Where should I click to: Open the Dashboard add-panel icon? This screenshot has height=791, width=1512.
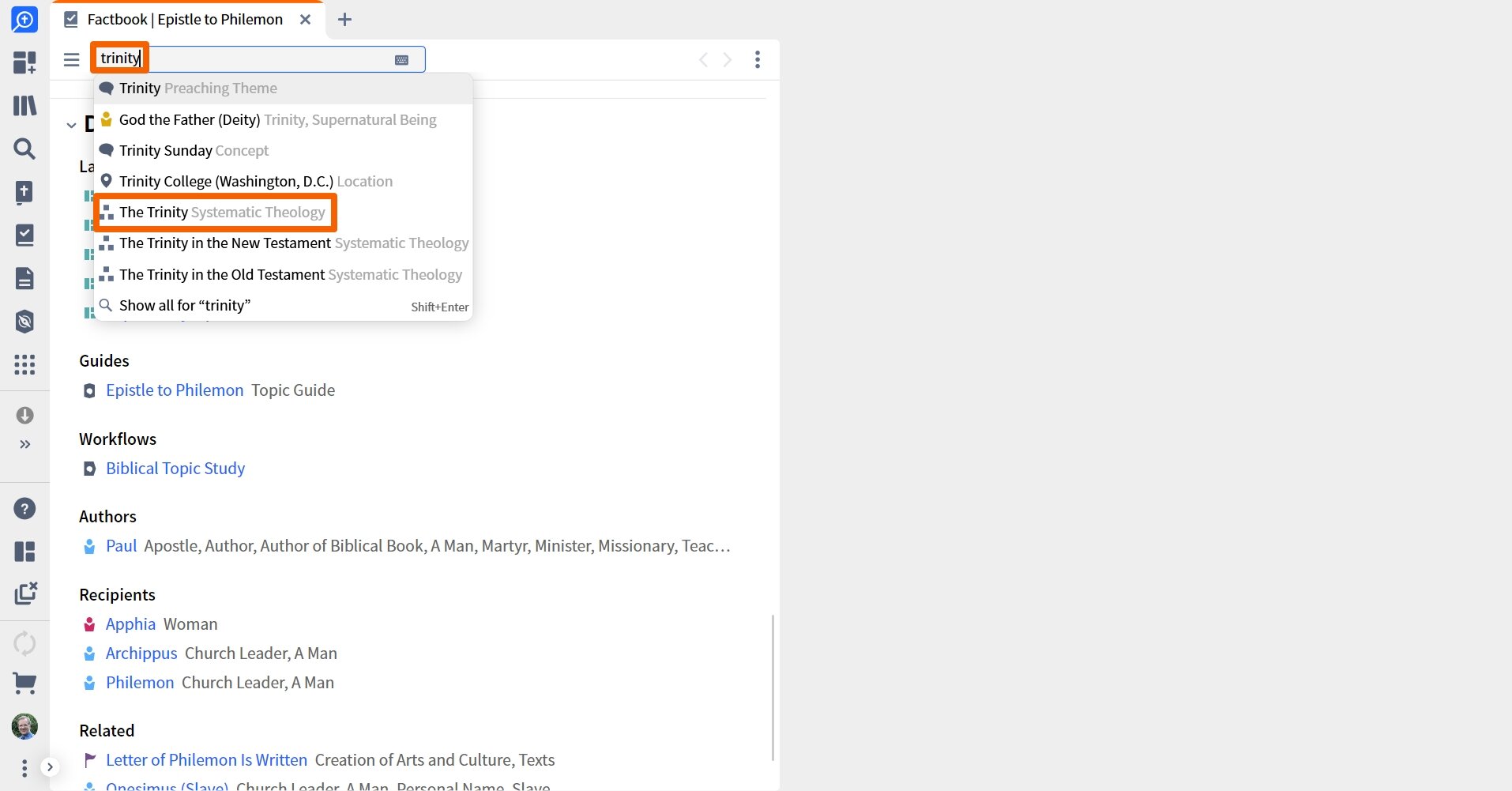[x=24, y=62]
